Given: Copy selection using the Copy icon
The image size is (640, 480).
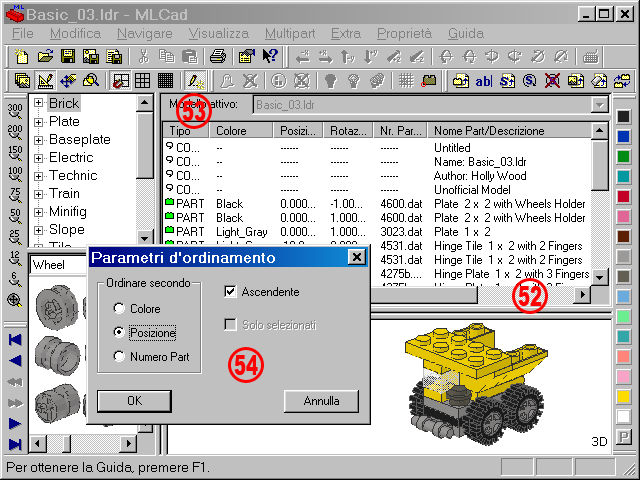Looking at the screenshot, I should click(167, 56).
